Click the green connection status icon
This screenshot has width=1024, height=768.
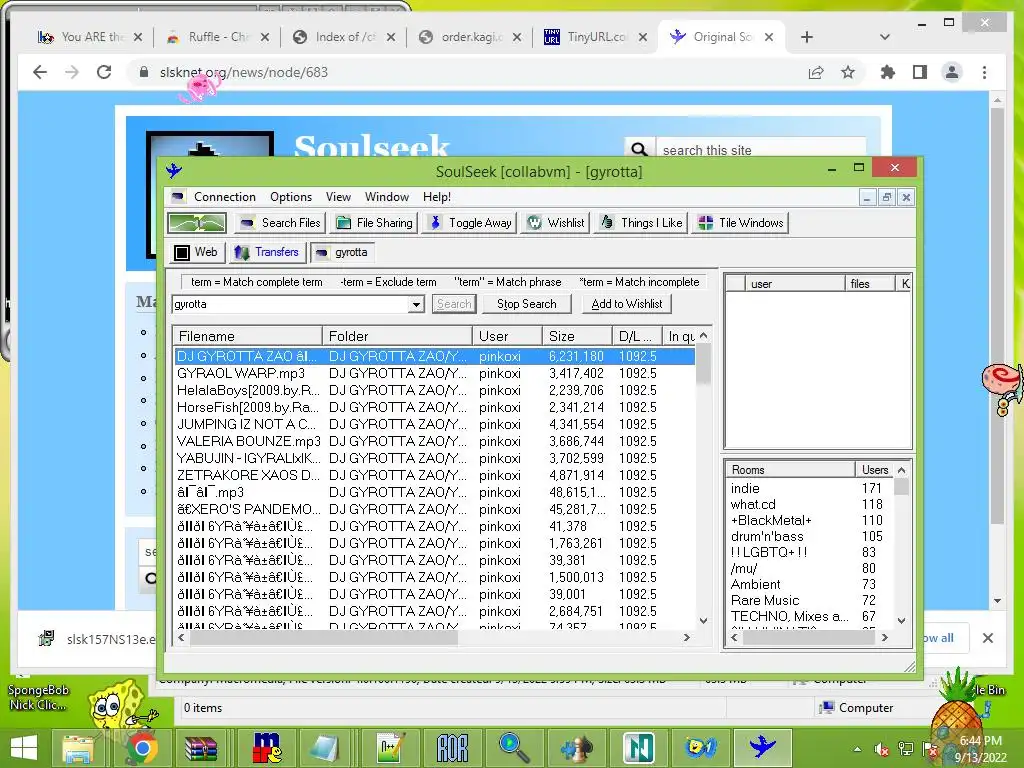[x=197, y=223]
